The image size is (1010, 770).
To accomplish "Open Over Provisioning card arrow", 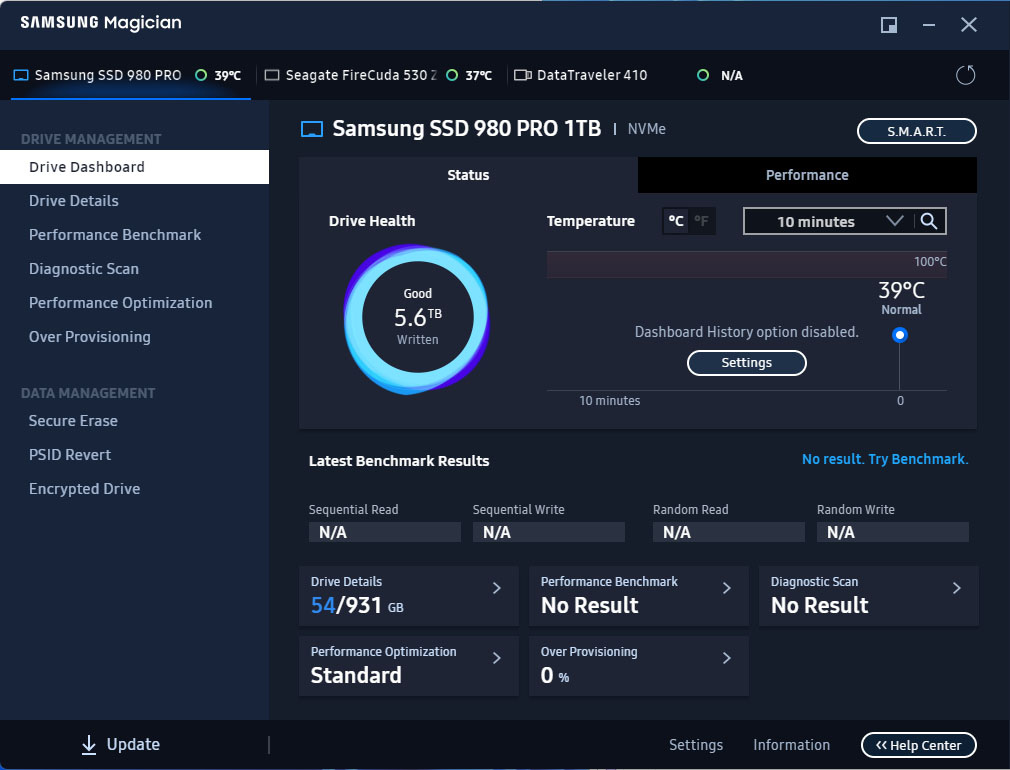I will (727, 658).
